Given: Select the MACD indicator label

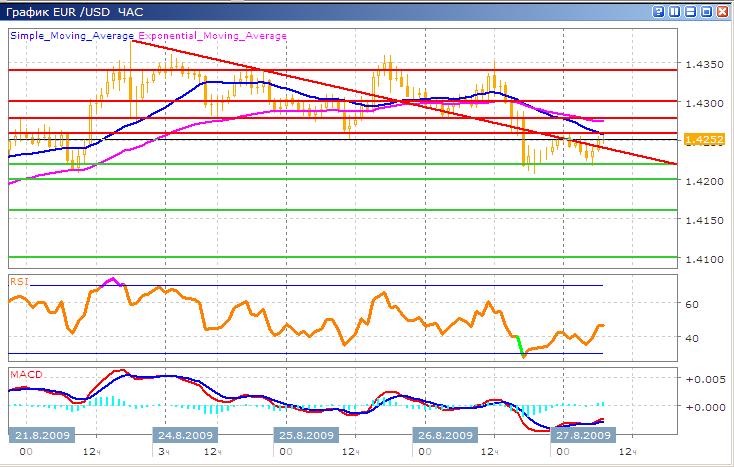Looking at the screenshot, I should click(x=24, y=374).
